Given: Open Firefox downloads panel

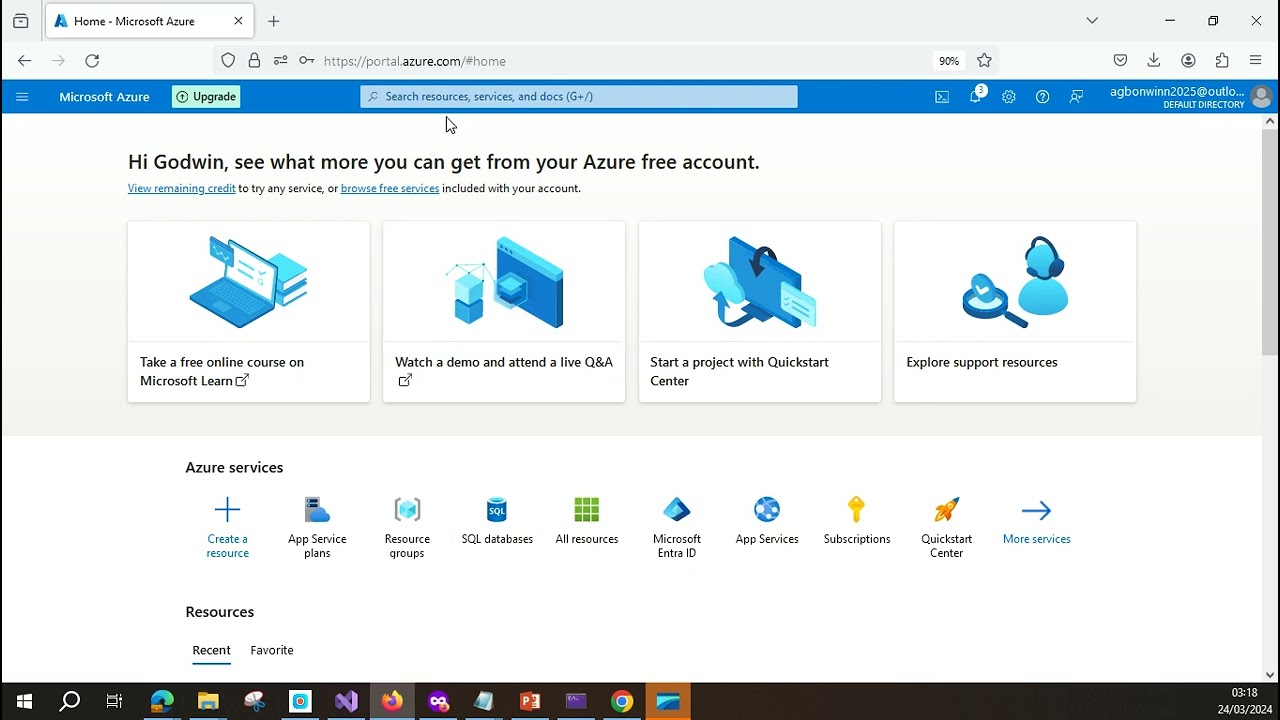Looking at the screenshot, I should pyautogui.click(x=1154, y=61).
